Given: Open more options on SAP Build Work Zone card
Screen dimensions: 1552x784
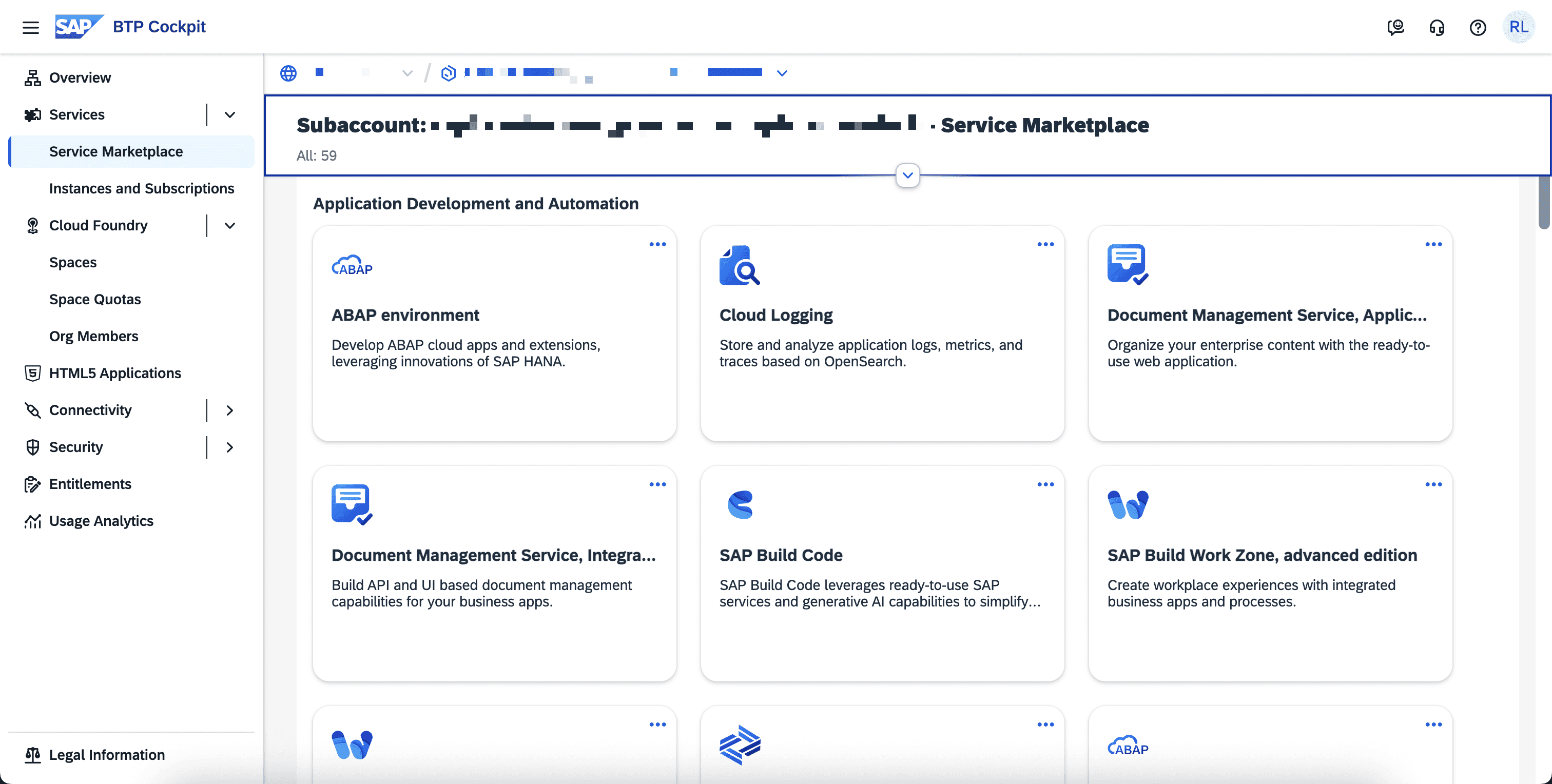Looking at the screenshot, I should [1433, 484].
